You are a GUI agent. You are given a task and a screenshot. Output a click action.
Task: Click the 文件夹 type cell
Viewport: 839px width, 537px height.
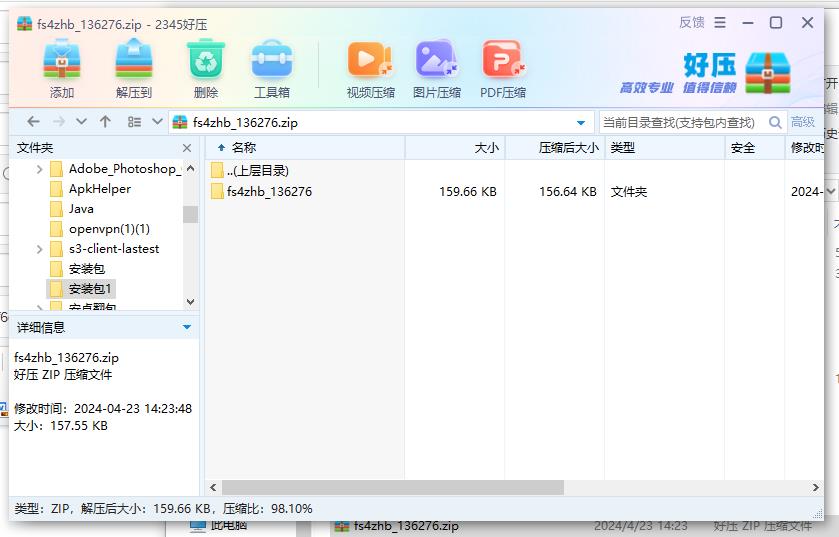point(629,191)
